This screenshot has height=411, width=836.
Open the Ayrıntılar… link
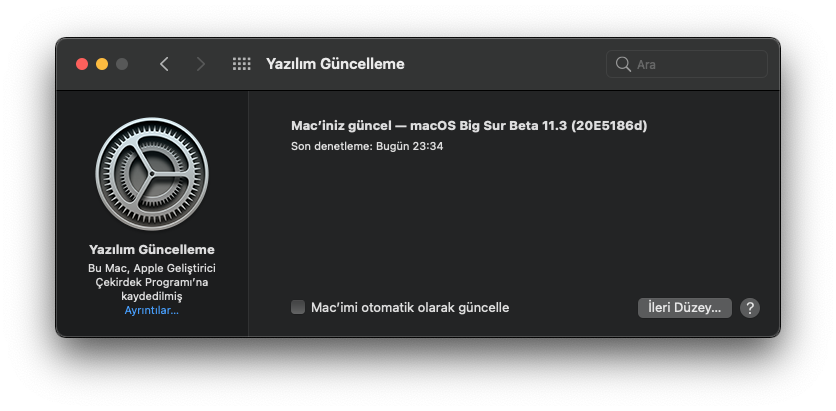[x=152, y=311]
